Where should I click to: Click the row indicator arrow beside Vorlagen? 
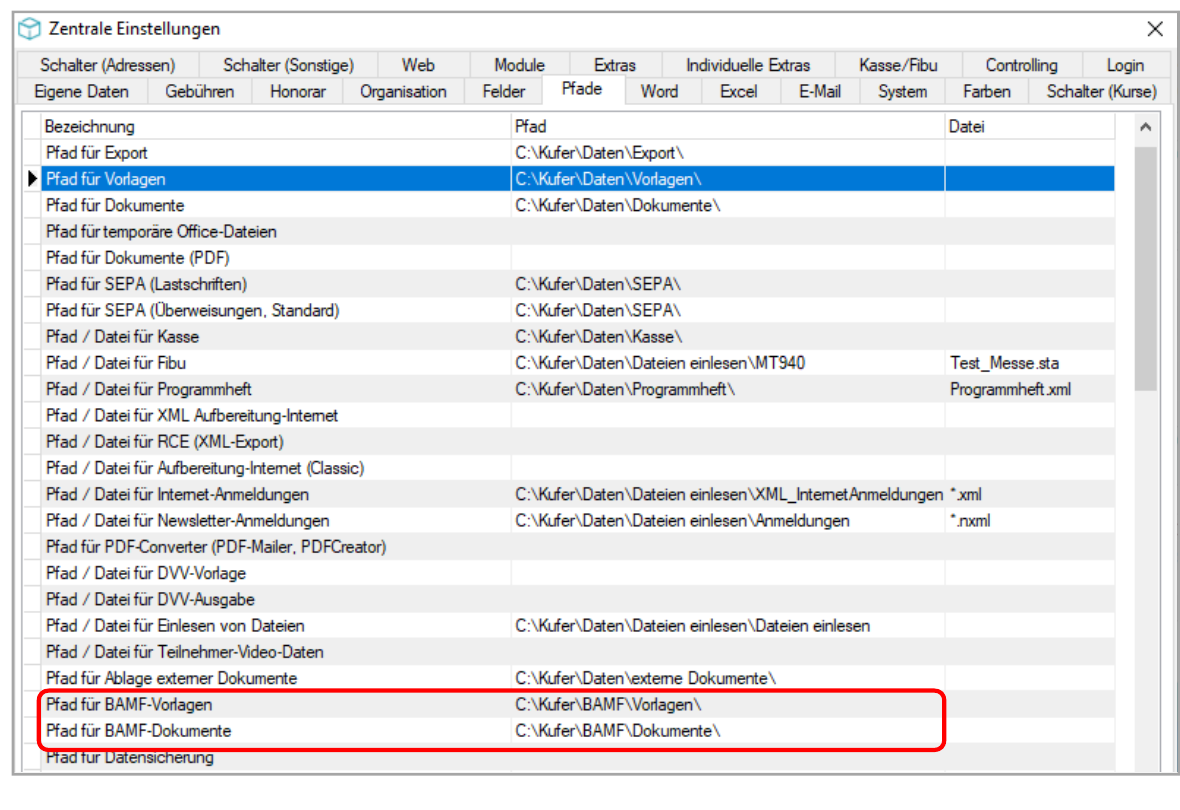point(32,179)
